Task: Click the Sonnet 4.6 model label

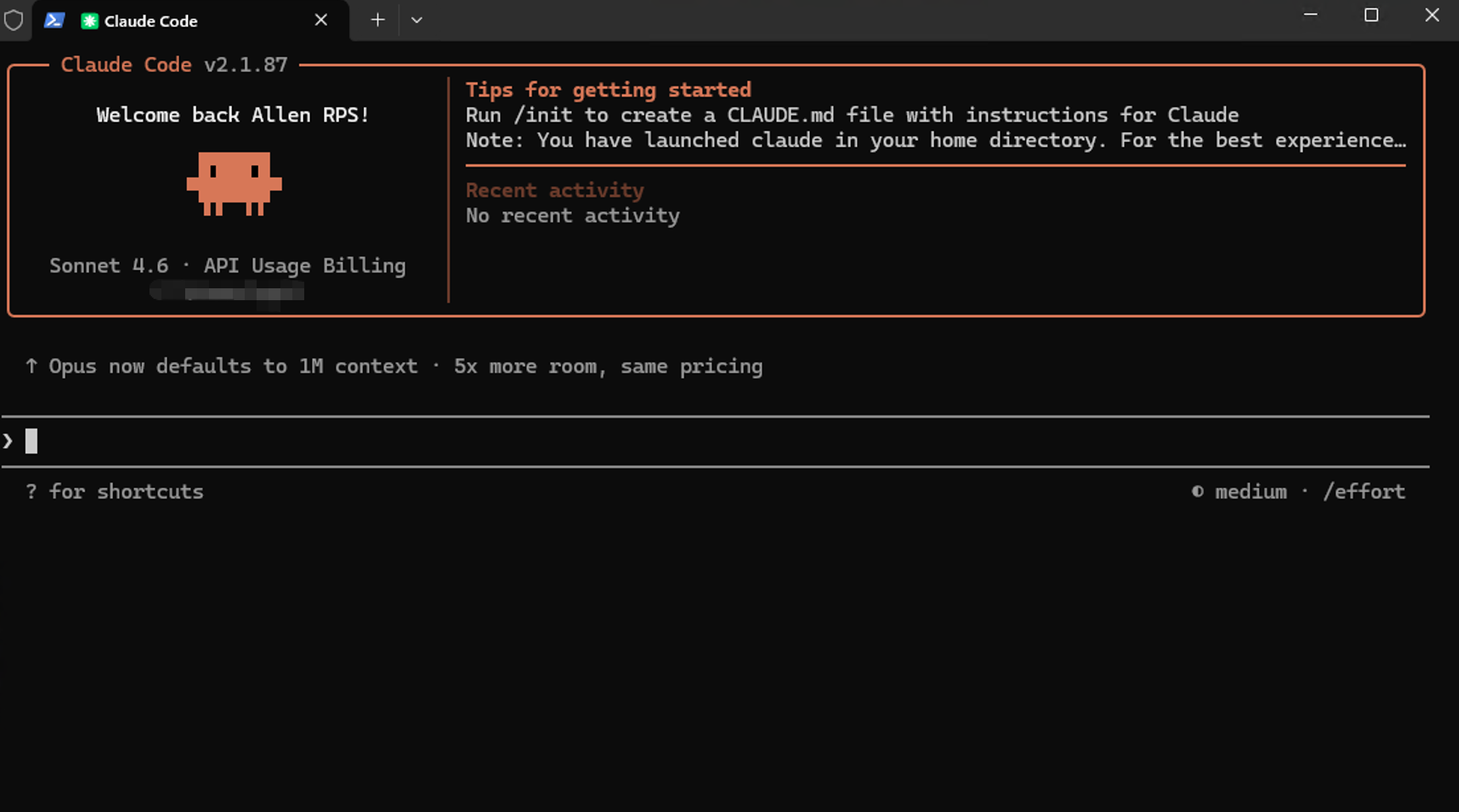Action: pos(109,265)
